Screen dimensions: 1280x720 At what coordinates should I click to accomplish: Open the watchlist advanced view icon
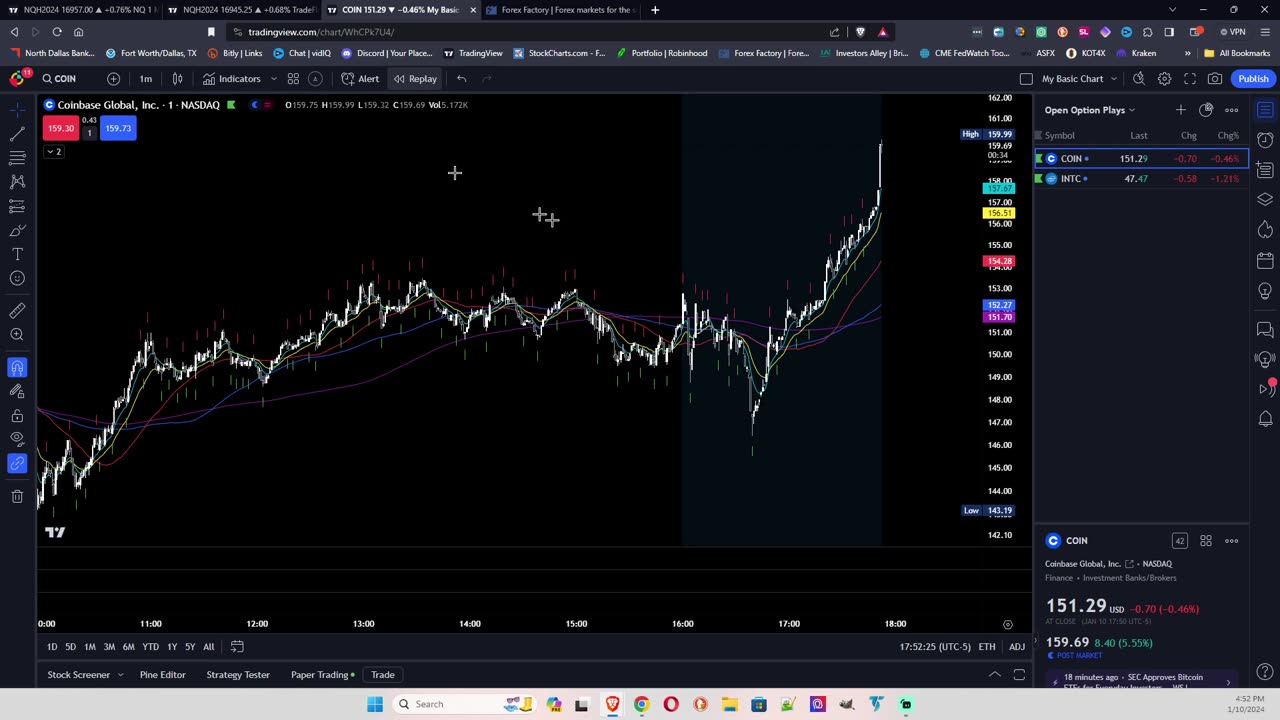[x=1206, y=110]
